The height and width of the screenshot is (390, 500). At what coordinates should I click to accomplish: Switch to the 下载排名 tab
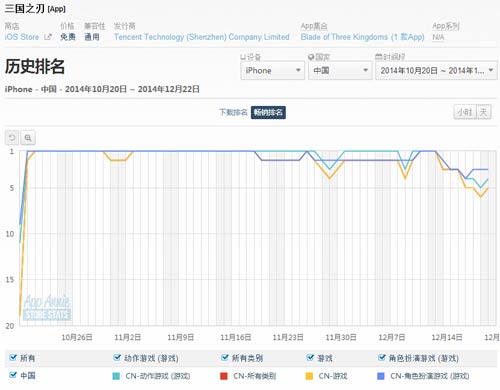233,112
